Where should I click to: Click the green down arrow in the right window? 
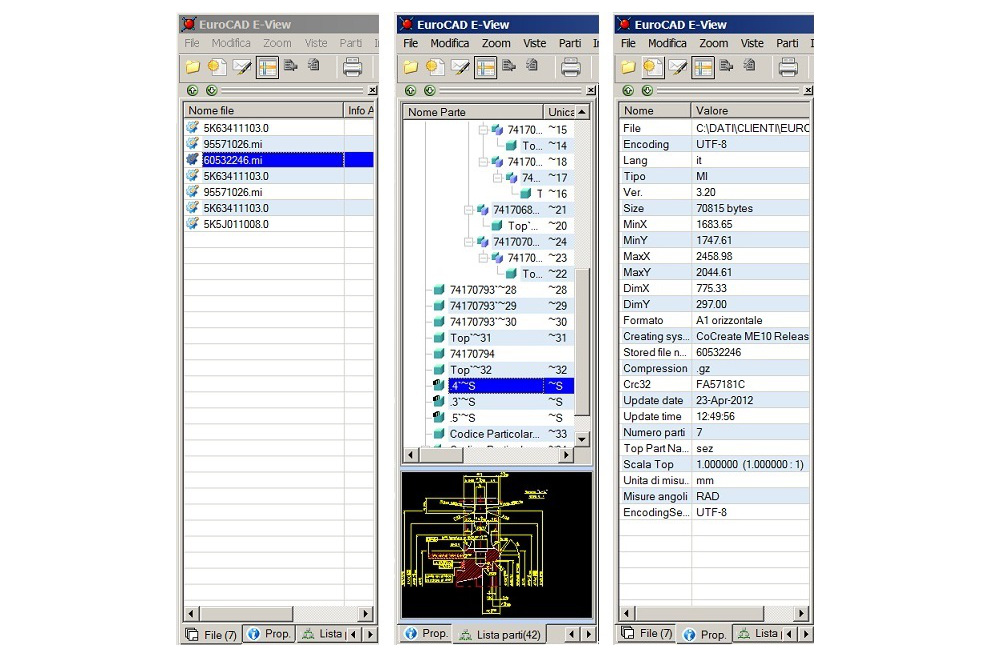pyautogui.click(x=647, y=90)
